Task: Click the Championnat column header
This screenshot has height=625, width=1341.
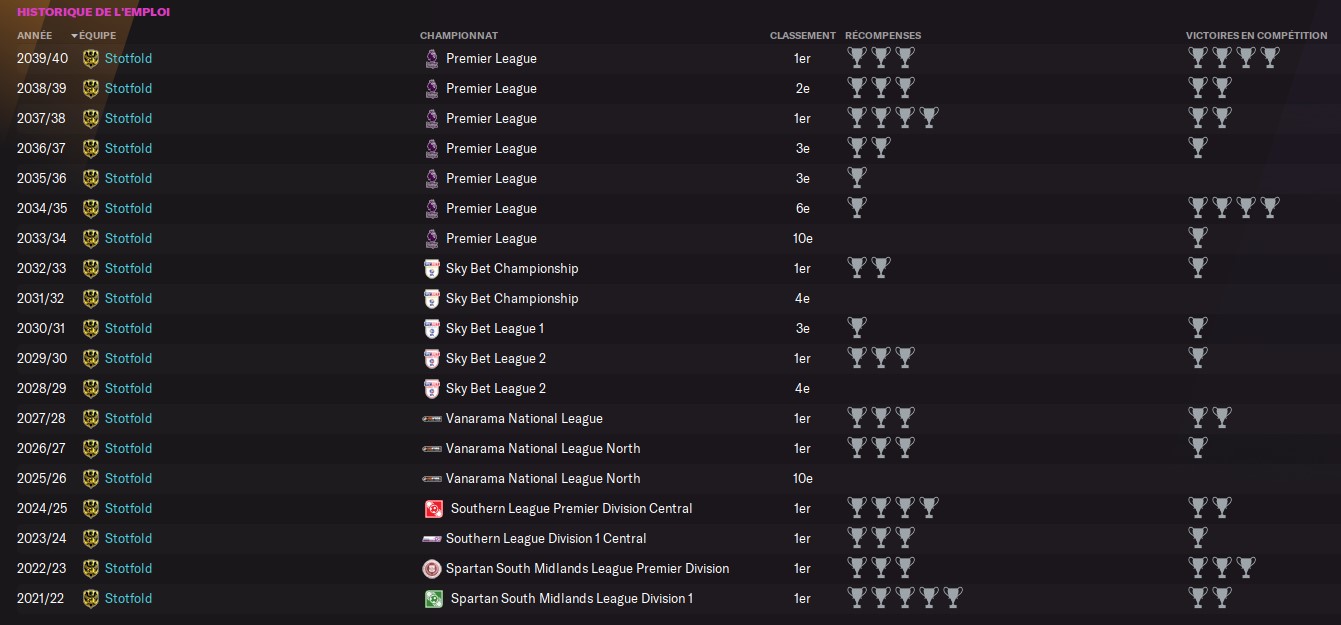Action: [459, 35]
